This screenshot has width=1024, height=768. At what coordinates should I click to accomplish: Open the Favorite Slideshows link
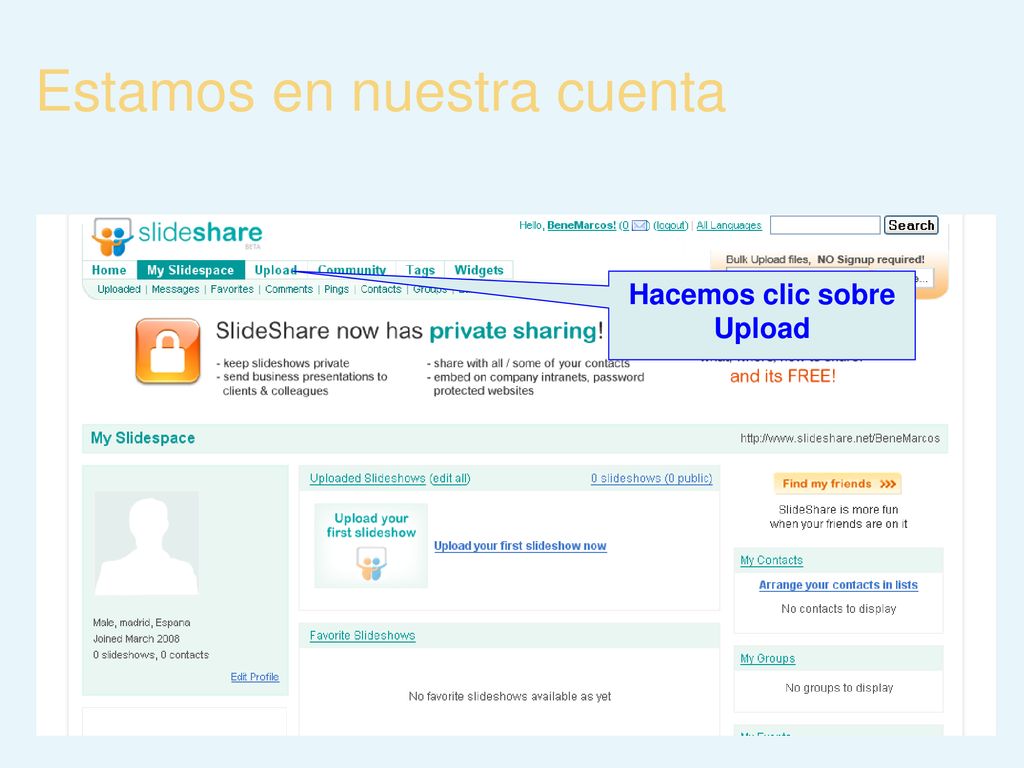[362, 635]
